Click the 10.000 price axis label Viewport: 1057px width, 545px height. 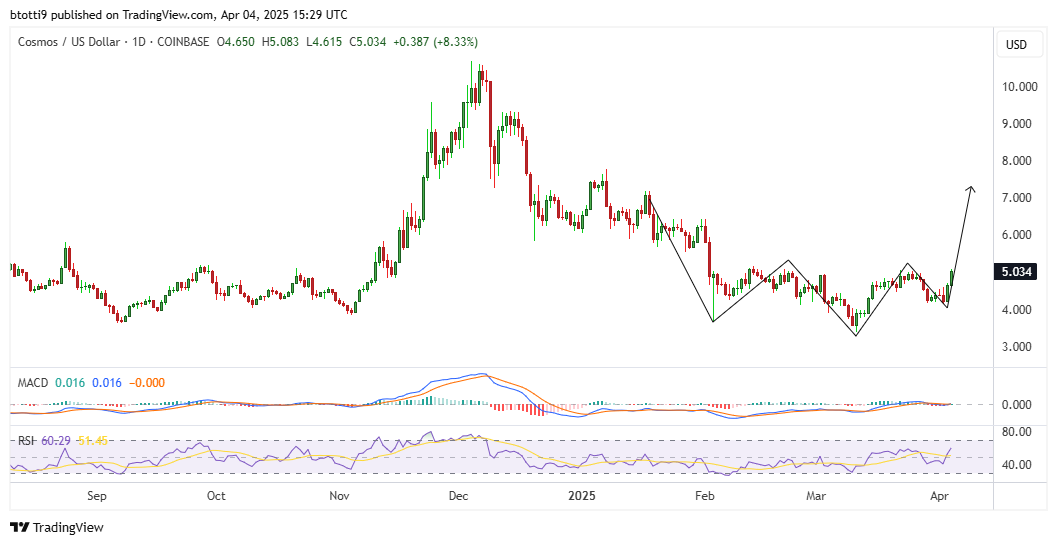[x=1019, y=86]
